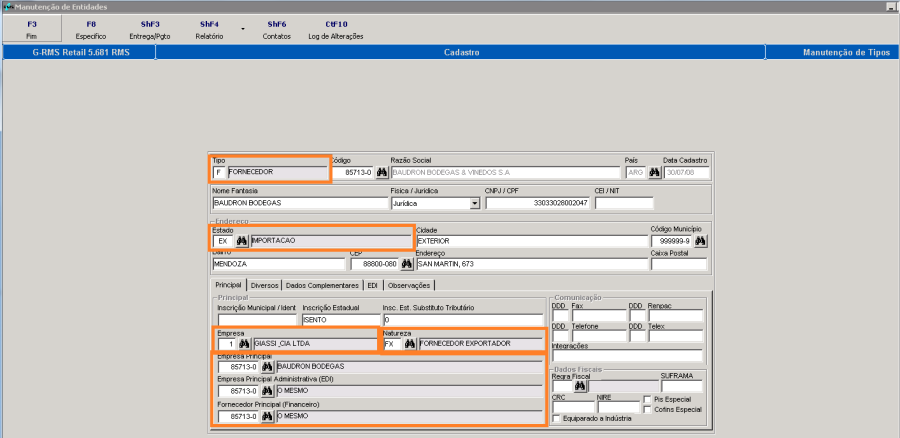Click the Inscrição Municipal / Ident field
This screenshot has height=438, width=900.
pos(257,320)
